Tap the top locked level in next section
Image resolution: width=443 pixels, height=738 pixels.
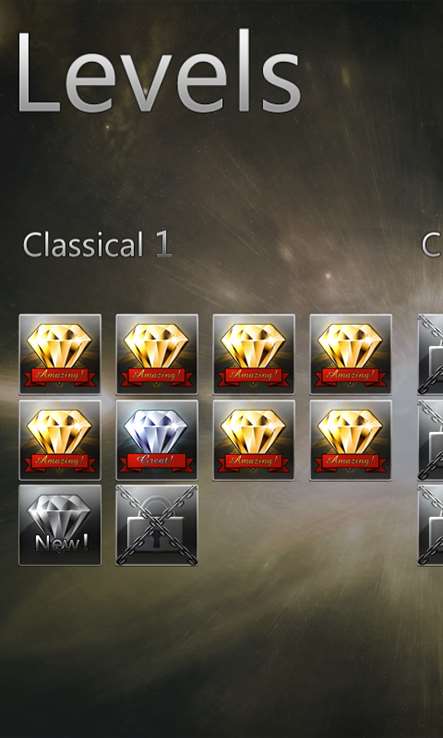tap(430, 354)
